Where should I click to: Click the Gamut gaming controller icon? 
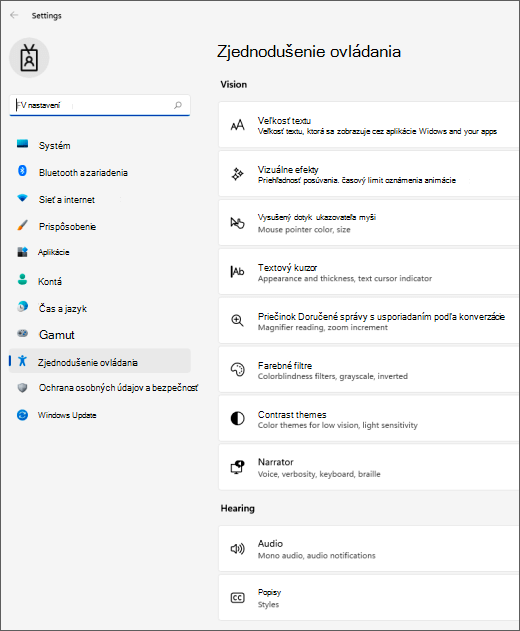[x=23, y=333]
